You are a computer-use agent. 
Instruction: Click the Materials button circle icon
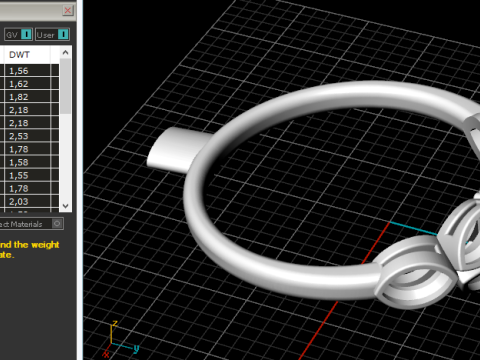click(x=57, y=224)
